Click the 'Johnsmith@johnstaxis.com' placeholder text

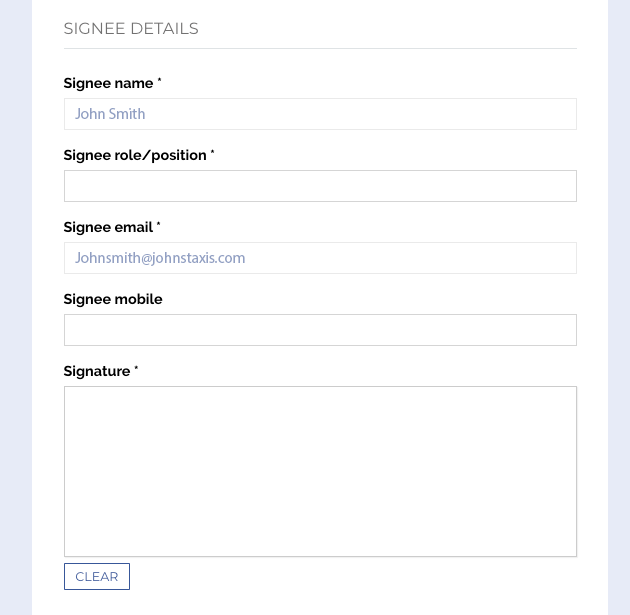click(160, 258)
